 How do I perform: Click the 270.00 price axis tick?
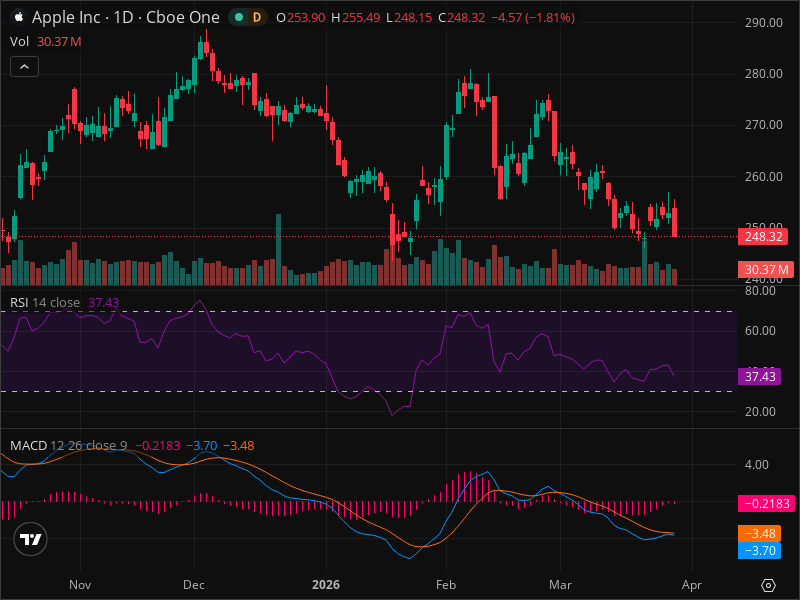tap(763, 124)
